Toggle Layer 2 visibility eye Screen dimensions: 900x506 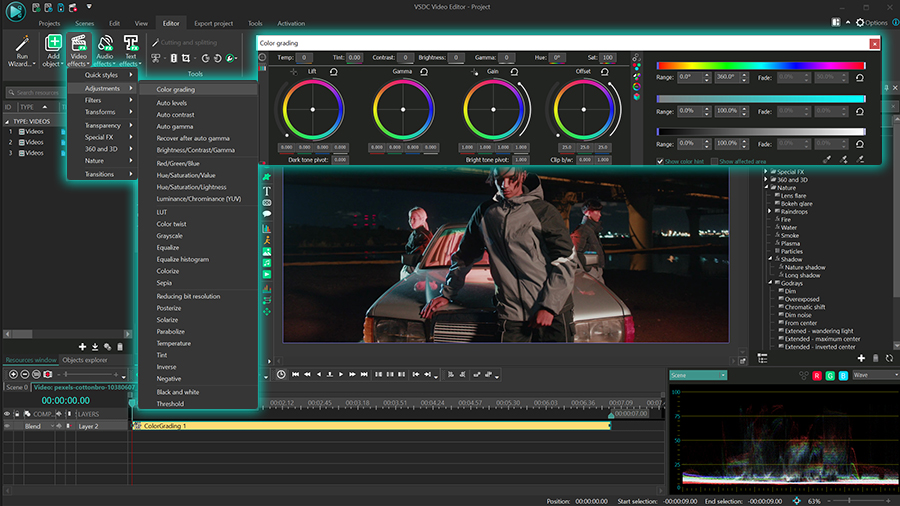(7, 426)
